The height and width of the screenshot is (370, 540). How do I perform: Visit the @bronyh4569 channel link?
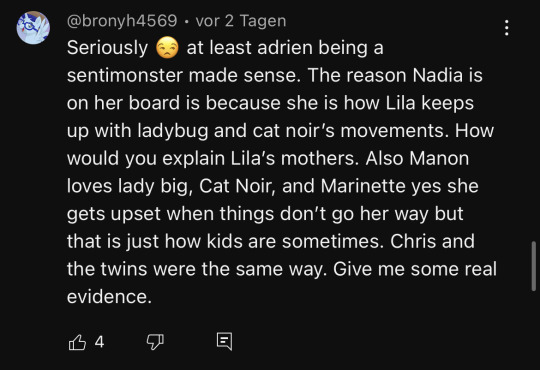coord(122,21)
